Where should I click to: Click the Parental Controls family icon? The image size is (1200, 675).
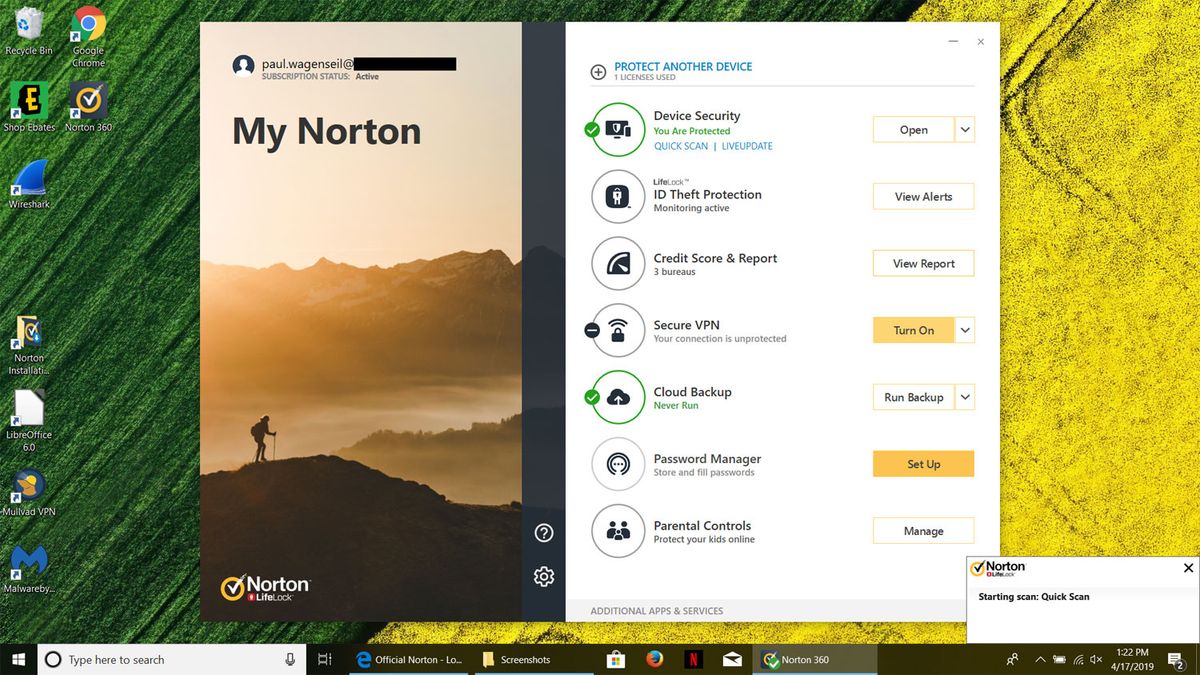pyautogui.click(x=618, y=531)
